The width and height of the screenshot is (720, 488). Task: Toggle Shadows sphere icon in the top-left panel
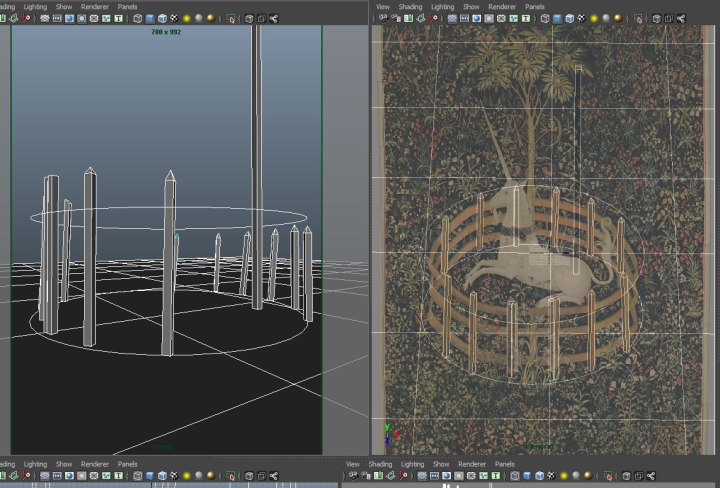[199, 18]
